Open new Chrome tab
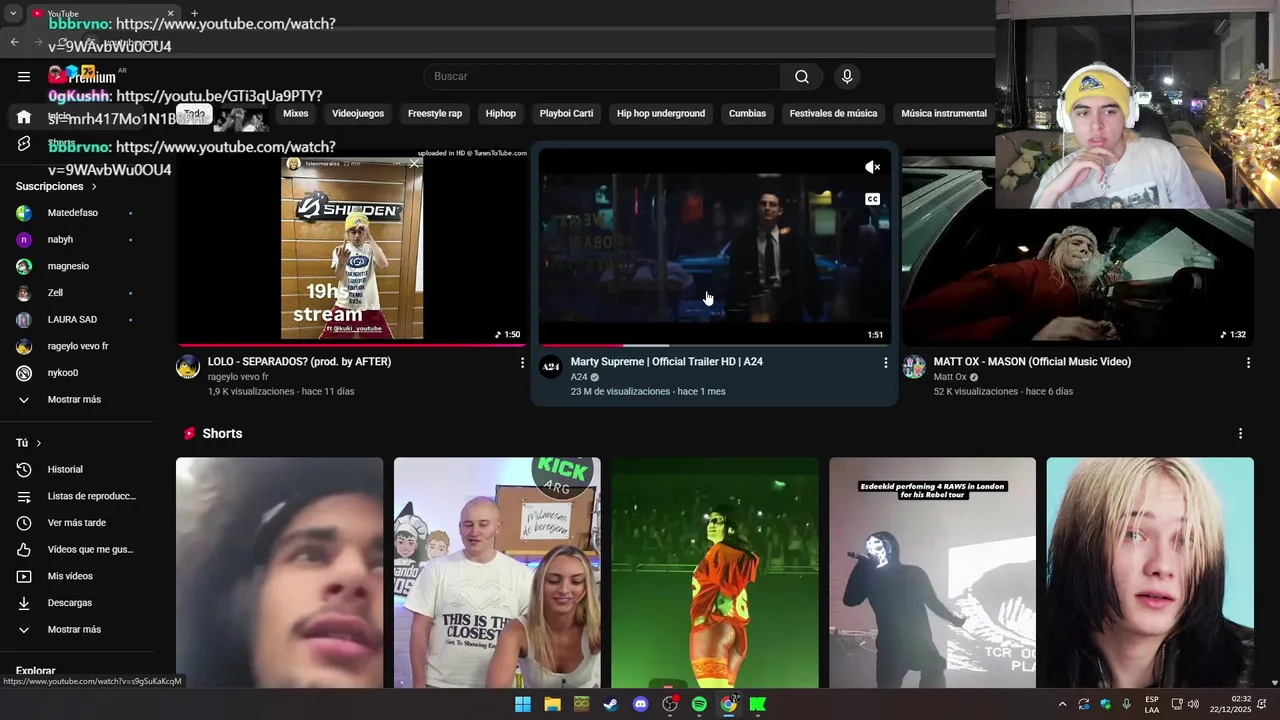The image size is (1280, 720). click(x=194, y=13)
